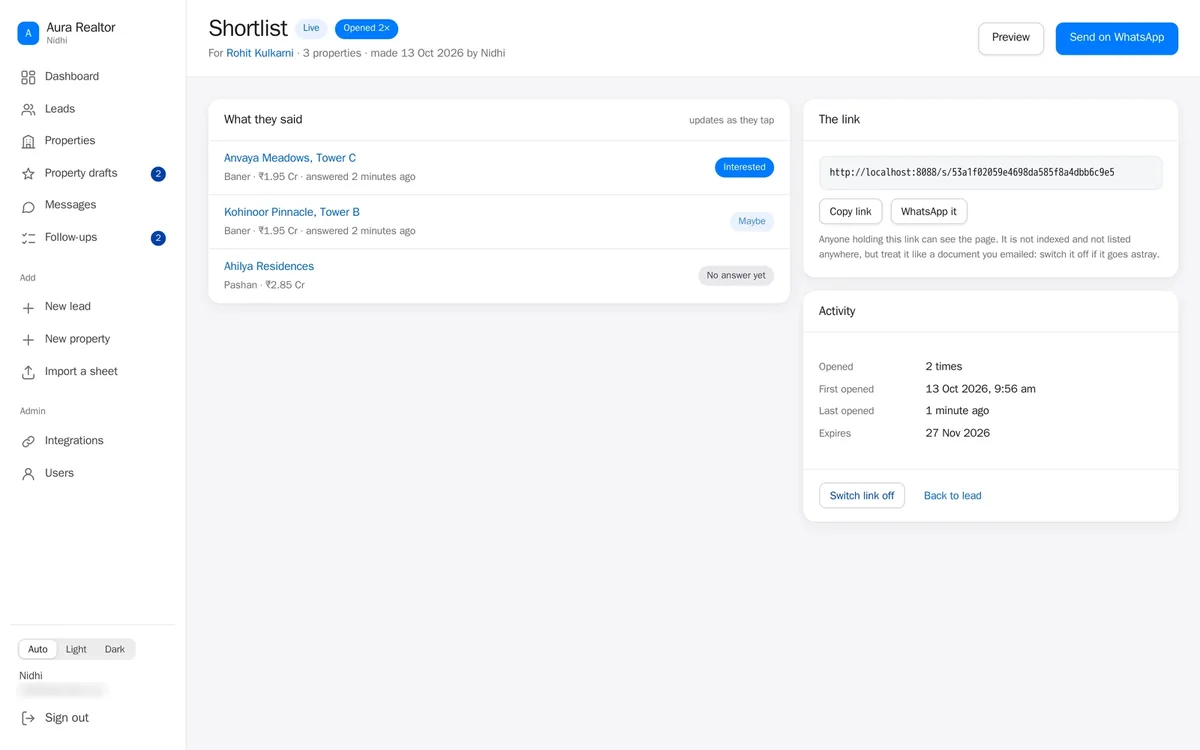Click the Copy link button
1200x750 pixels.
[x=850, y=212]
